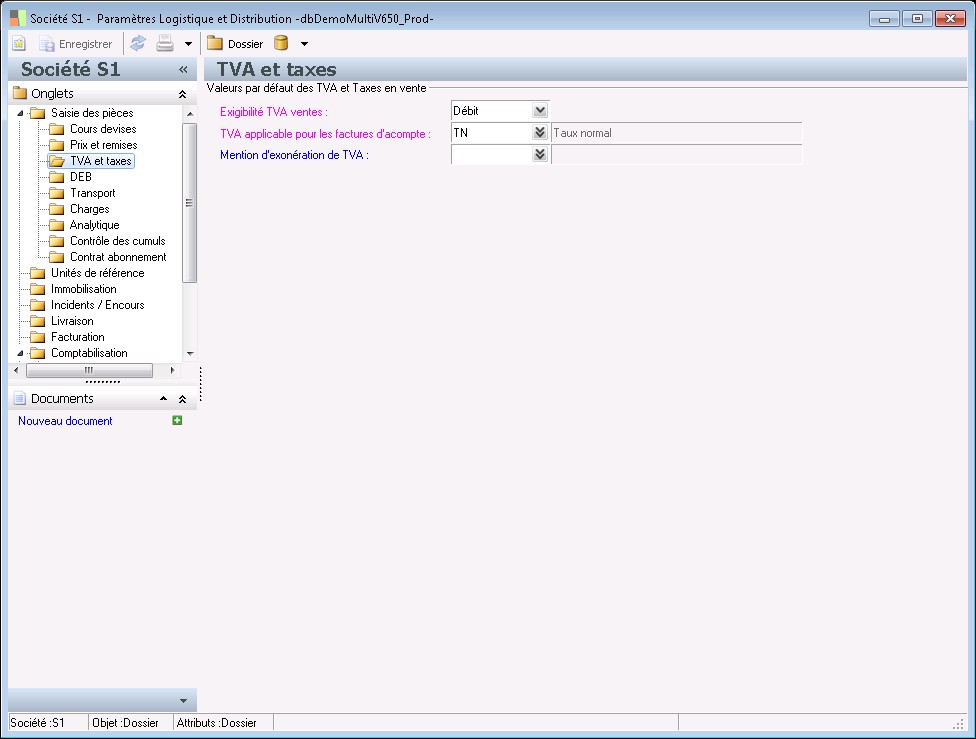Image resolution: width=976 pixels, height=739 pixels.
Task: Collapse the Onglets section
Action: [x=182, y=94]
